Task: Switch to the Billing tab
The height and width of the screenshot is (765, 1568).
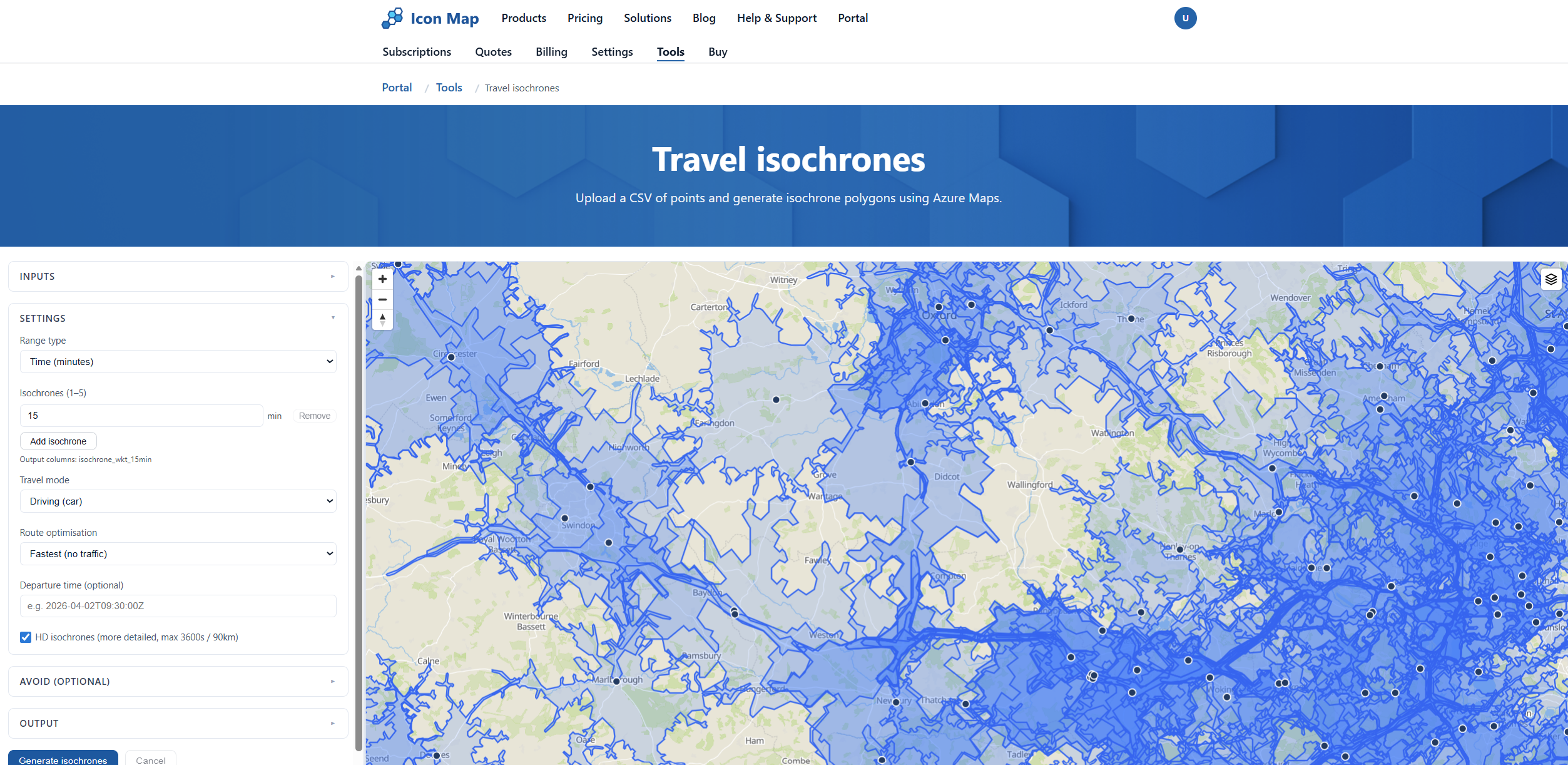Action: (551, 52)
